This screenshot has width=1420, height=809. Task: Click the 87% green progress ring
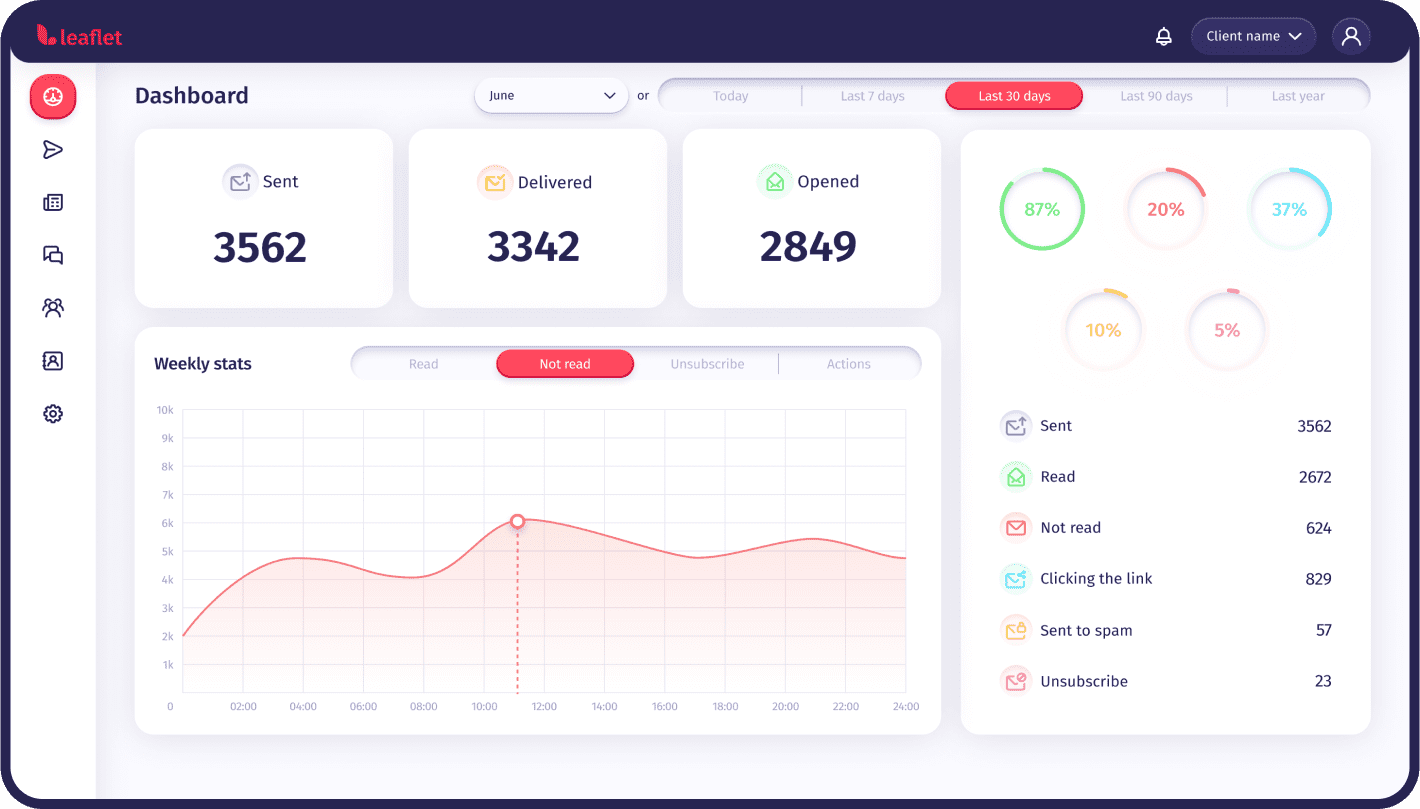coord(1041,210)
